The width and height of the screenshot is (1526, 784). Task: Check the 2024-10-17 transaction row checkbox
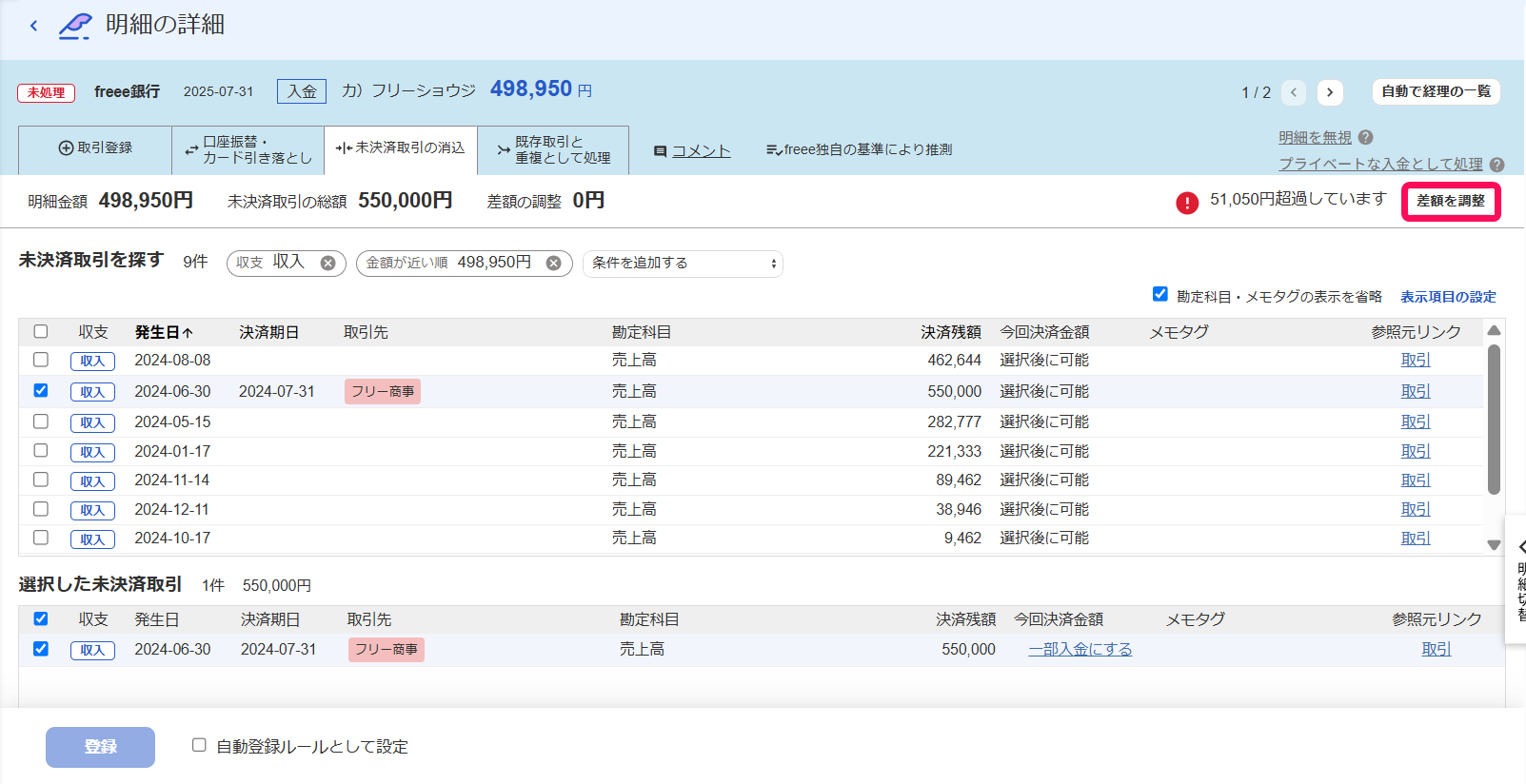[41, 538]
